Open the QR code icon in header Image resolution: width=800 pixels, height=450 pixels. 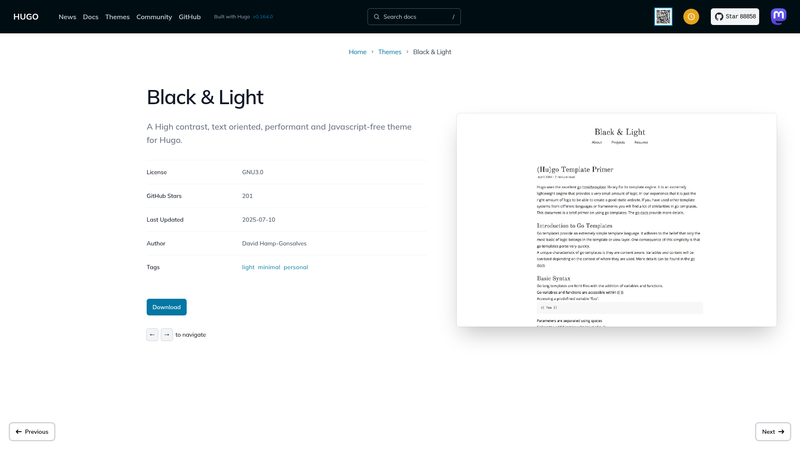coord(663,17)
